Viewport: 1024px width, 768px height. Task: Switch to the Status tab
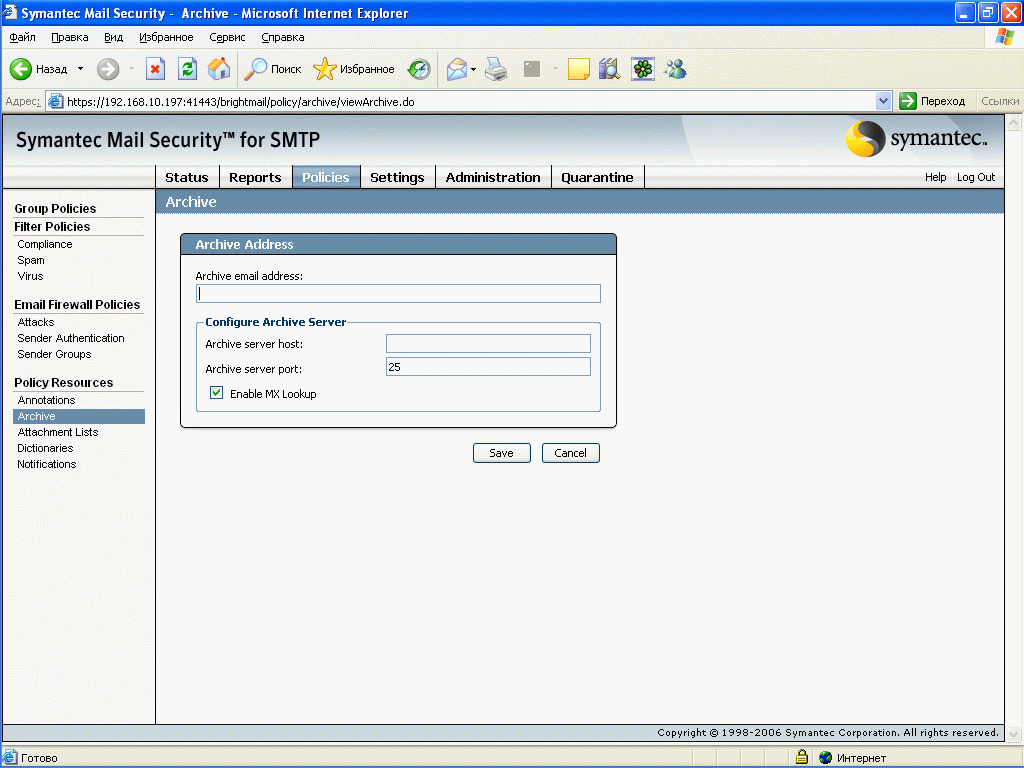[187, 177]
